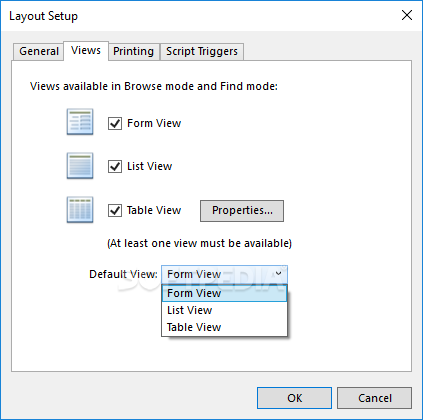Switch to the General tab
Viewport: 423px width, 420px height.
point(39,51)
